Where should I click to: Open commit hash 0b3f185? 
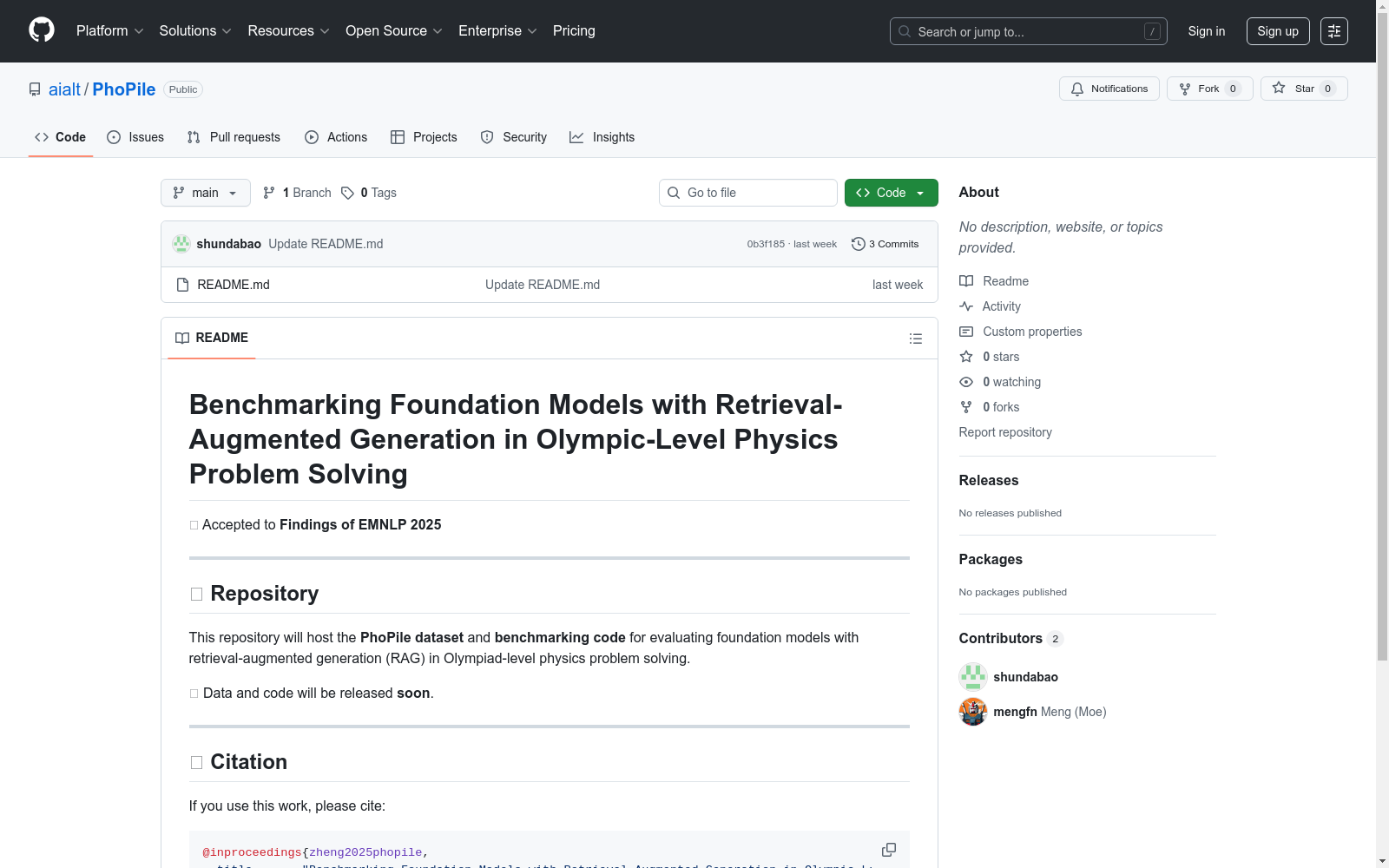766,244
